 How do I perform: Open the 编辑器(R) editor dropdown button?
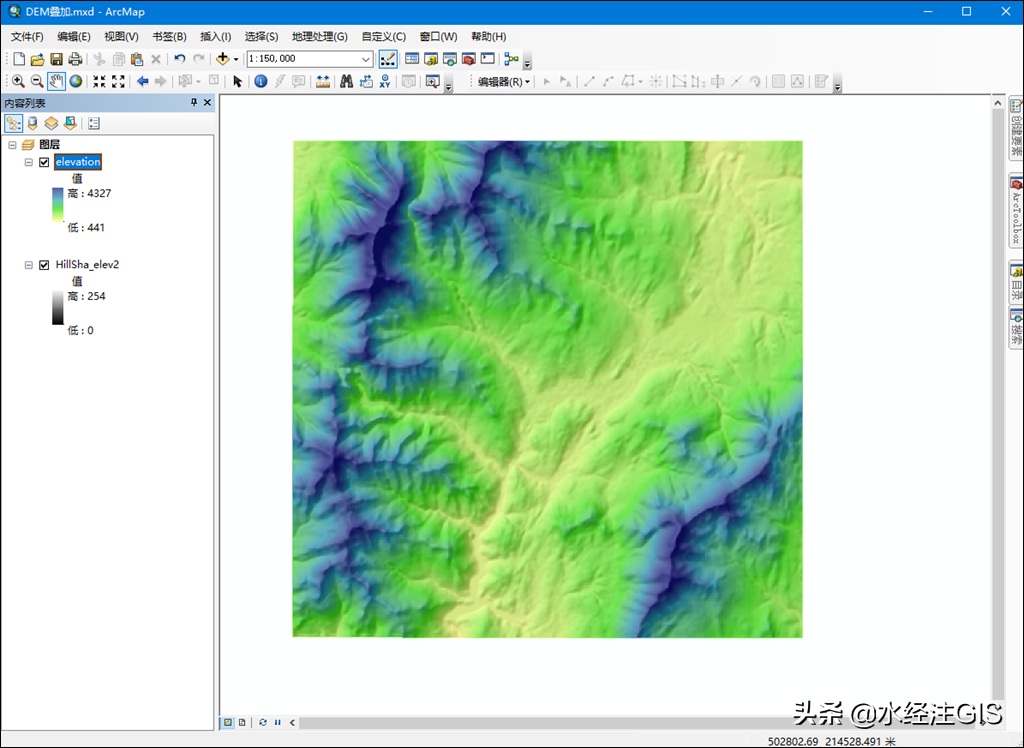point(504,82)
